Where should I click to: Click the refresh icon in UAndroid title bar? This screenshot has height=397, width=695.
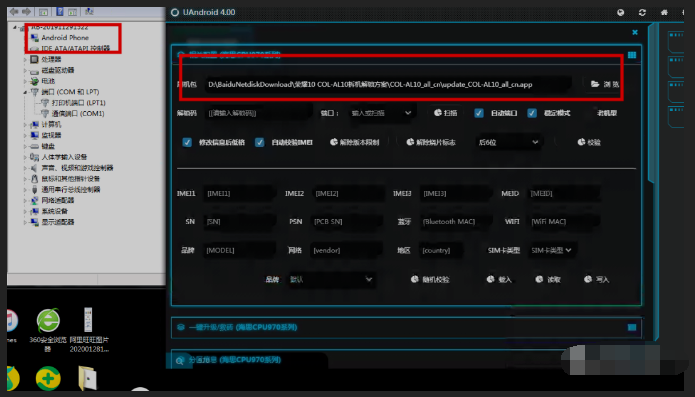tap(642, 12)
